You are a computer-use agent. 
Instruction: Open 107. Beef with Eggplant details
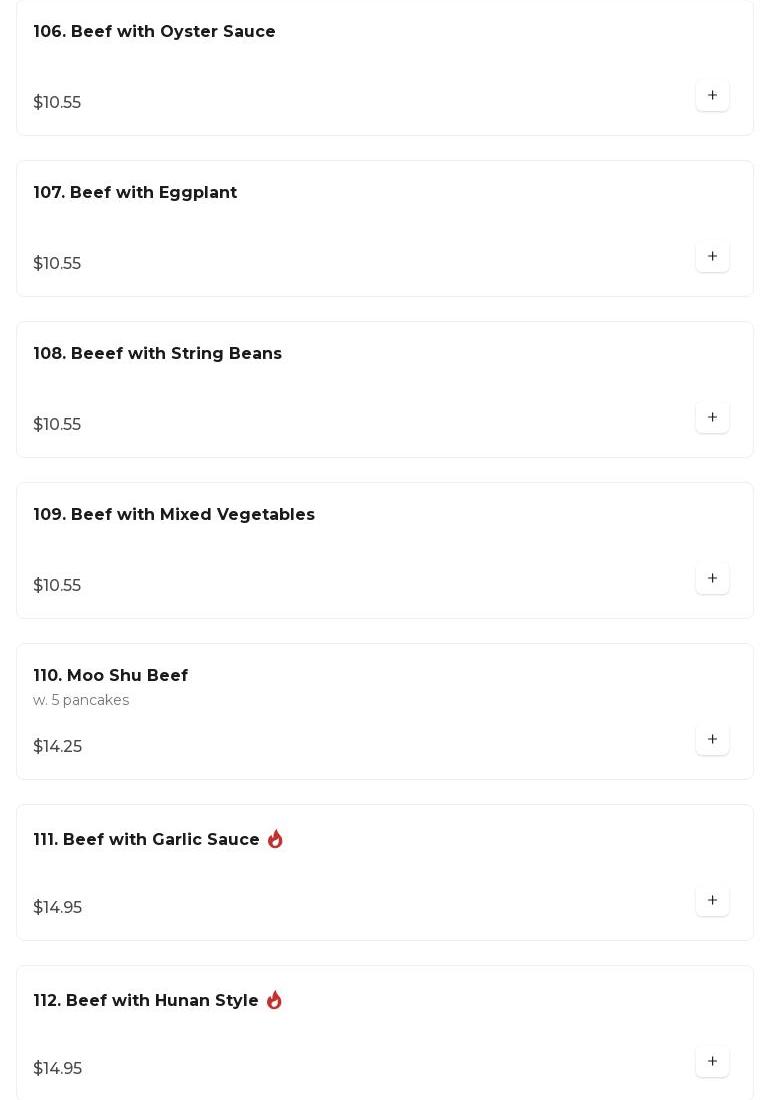135,193
